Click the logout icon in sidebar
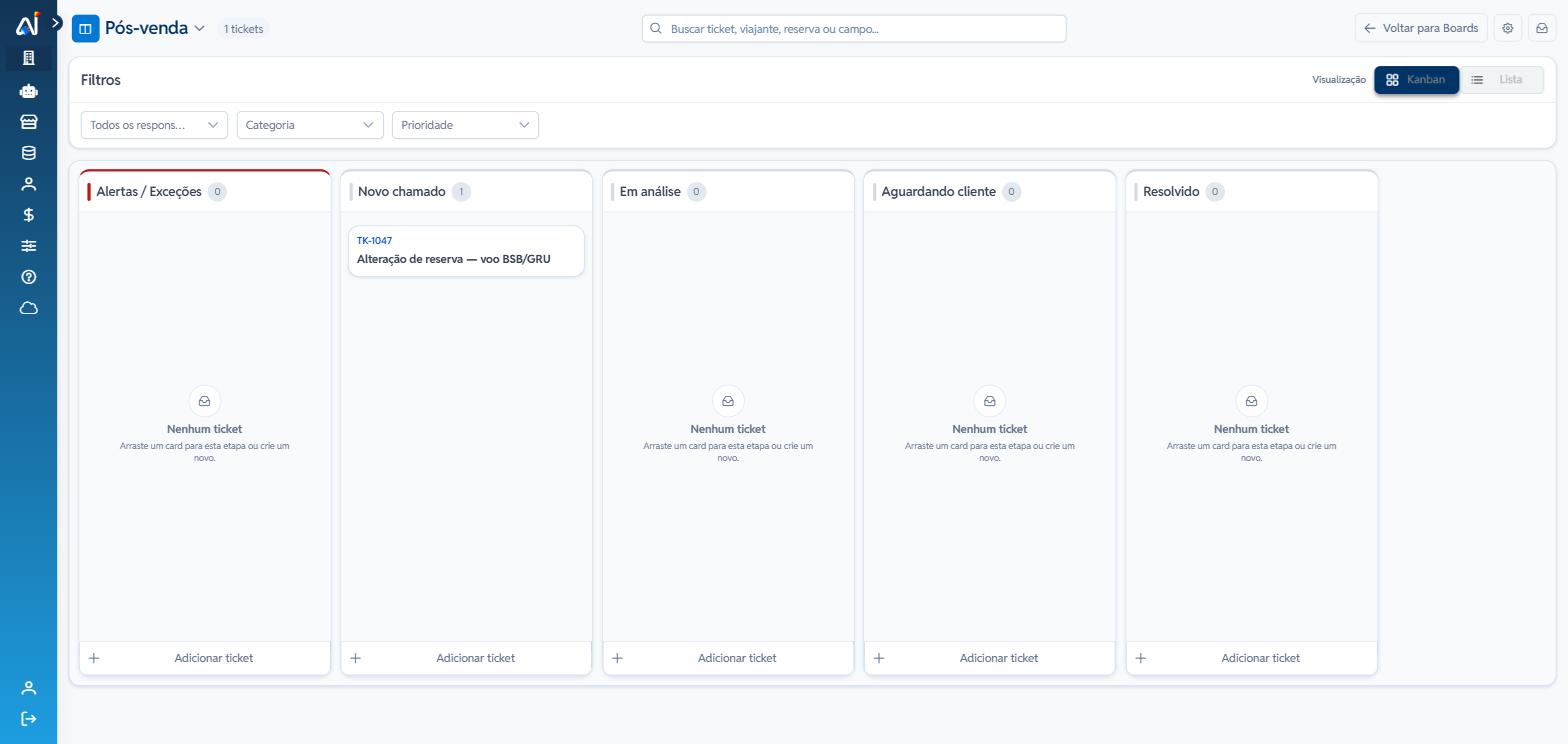Viewport: 1568px width, 744px height. 28,719
